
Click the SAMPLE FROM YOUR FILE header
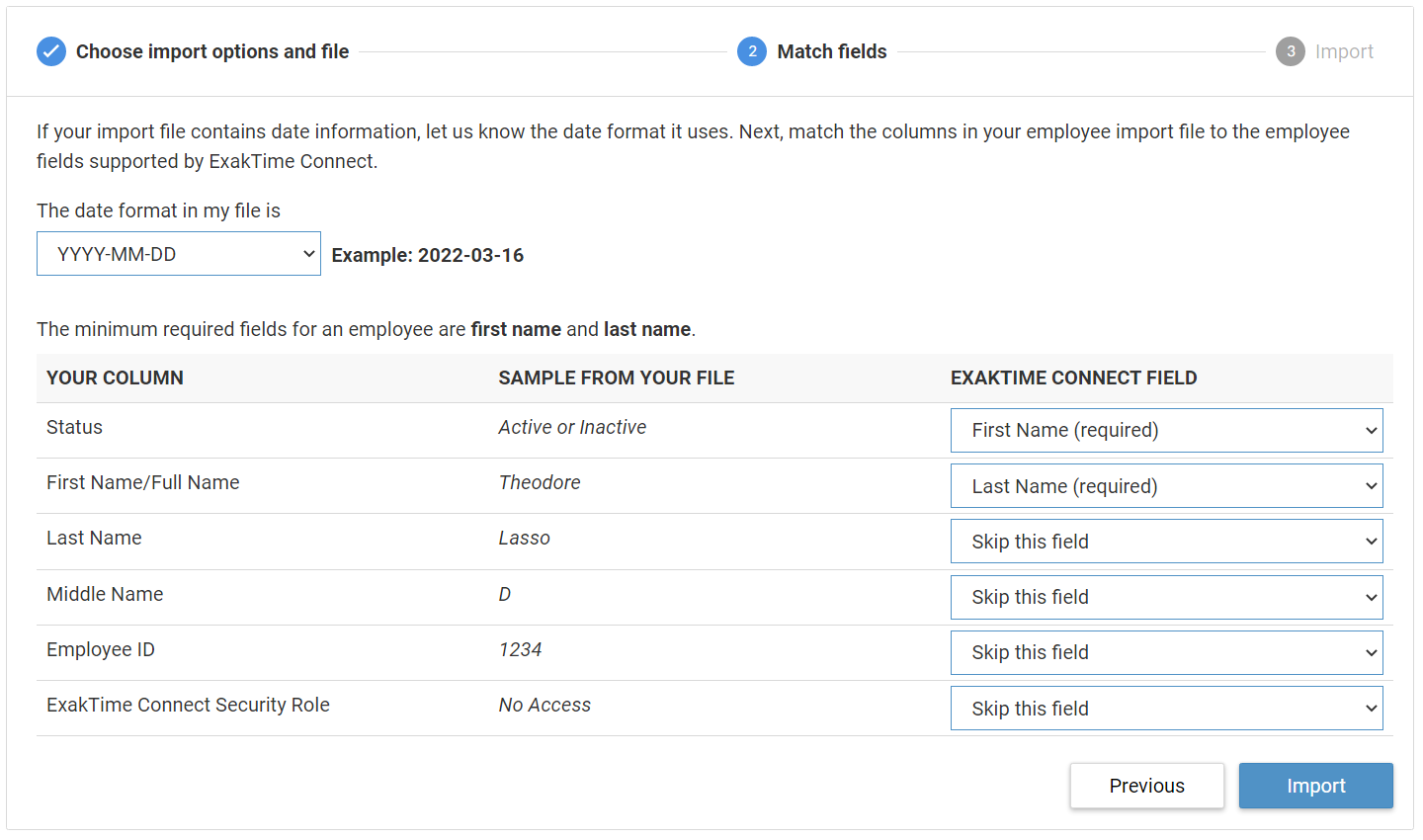pos(617,378)
